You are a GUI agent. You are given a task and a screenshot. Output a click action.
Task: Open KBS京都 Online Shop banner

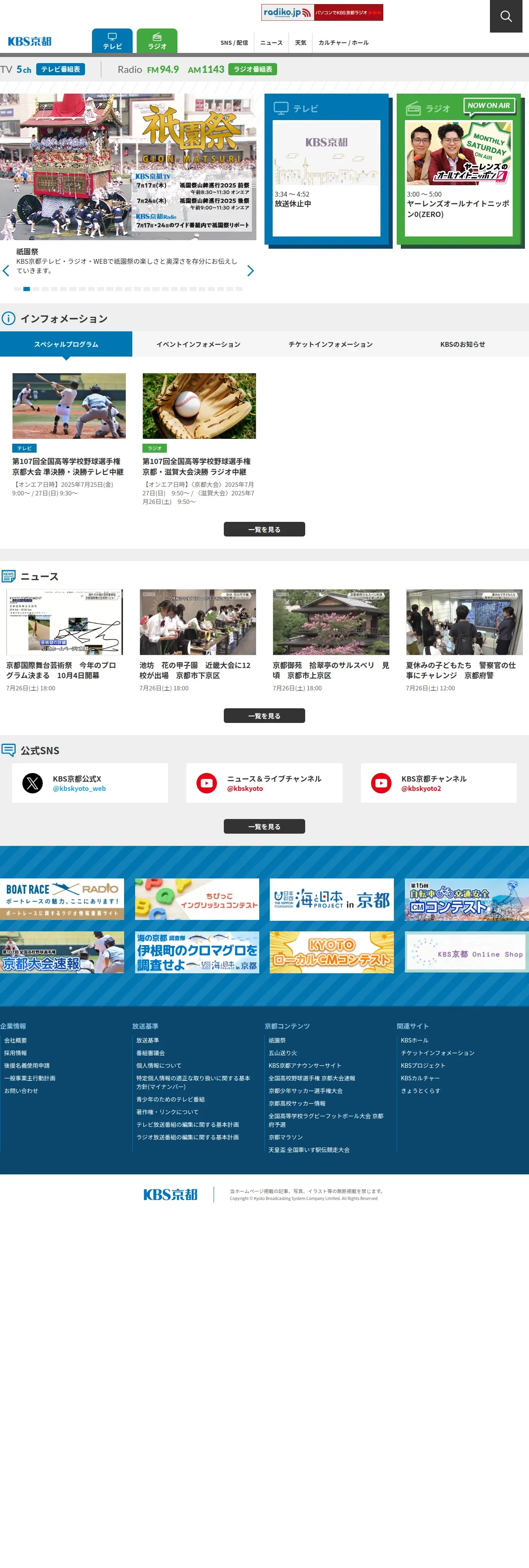click(467, 952)
